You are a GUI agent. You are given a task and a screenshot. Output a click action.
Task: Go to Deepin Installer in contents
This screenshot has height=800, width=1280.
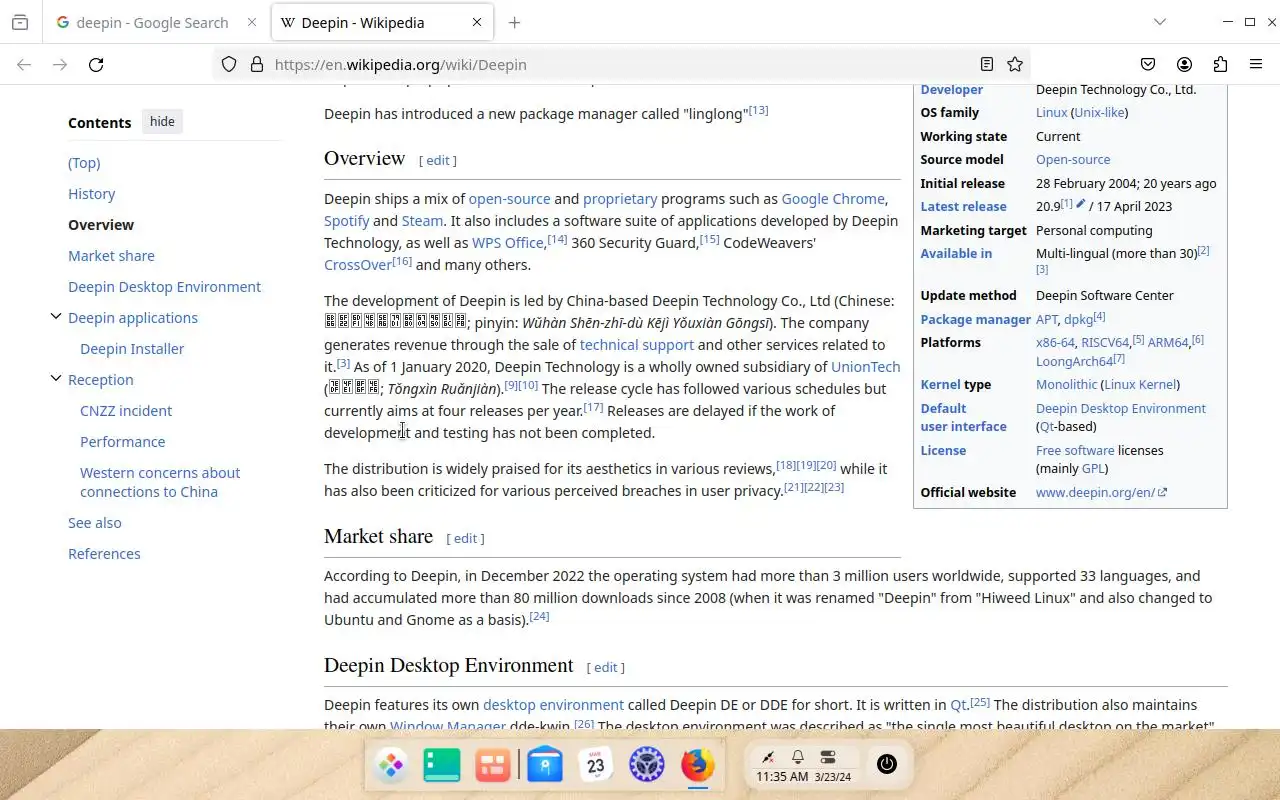point(132,349)
